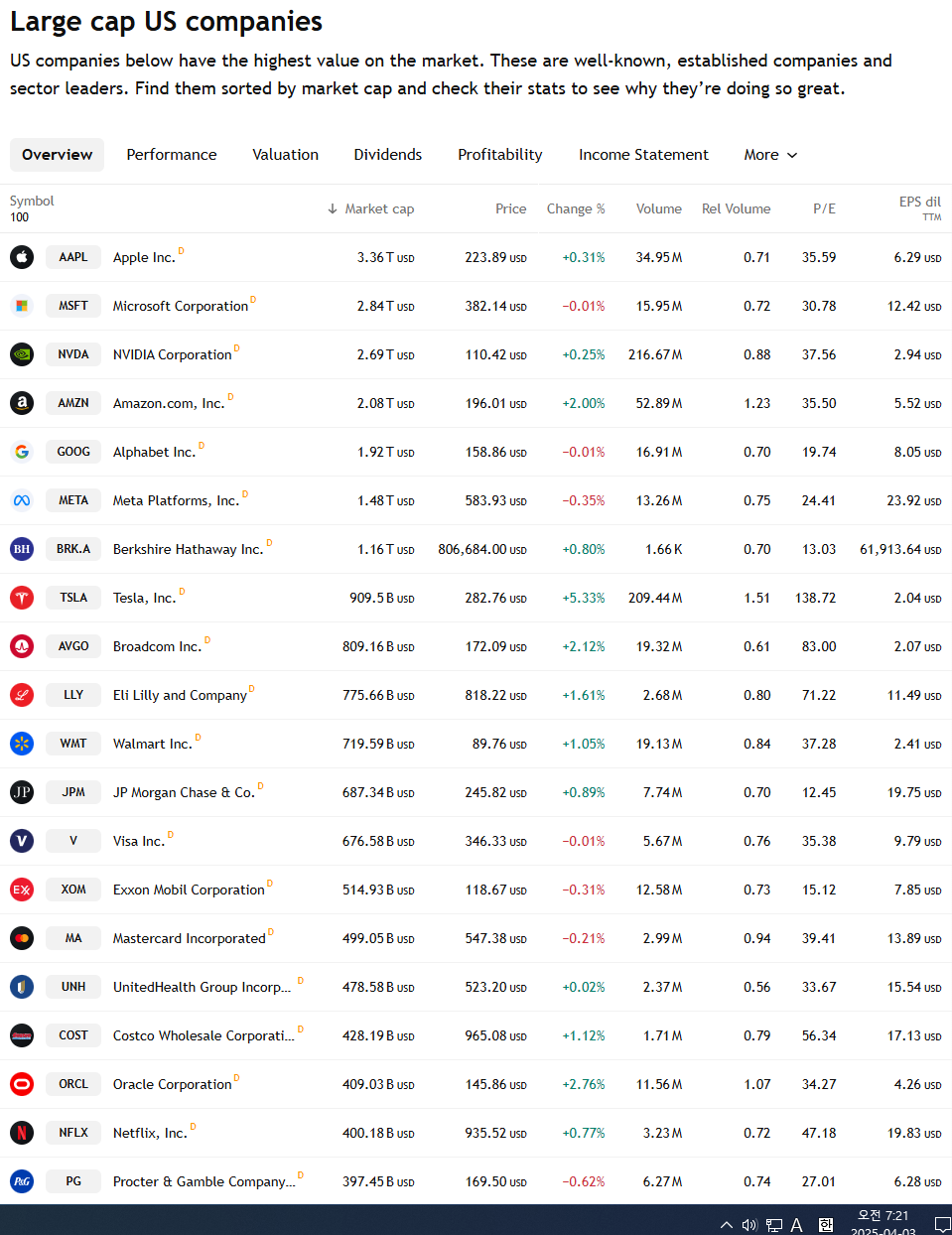Select the Overview tab
This screenshot has width=952, height=1235.
[x=57, y=155]
